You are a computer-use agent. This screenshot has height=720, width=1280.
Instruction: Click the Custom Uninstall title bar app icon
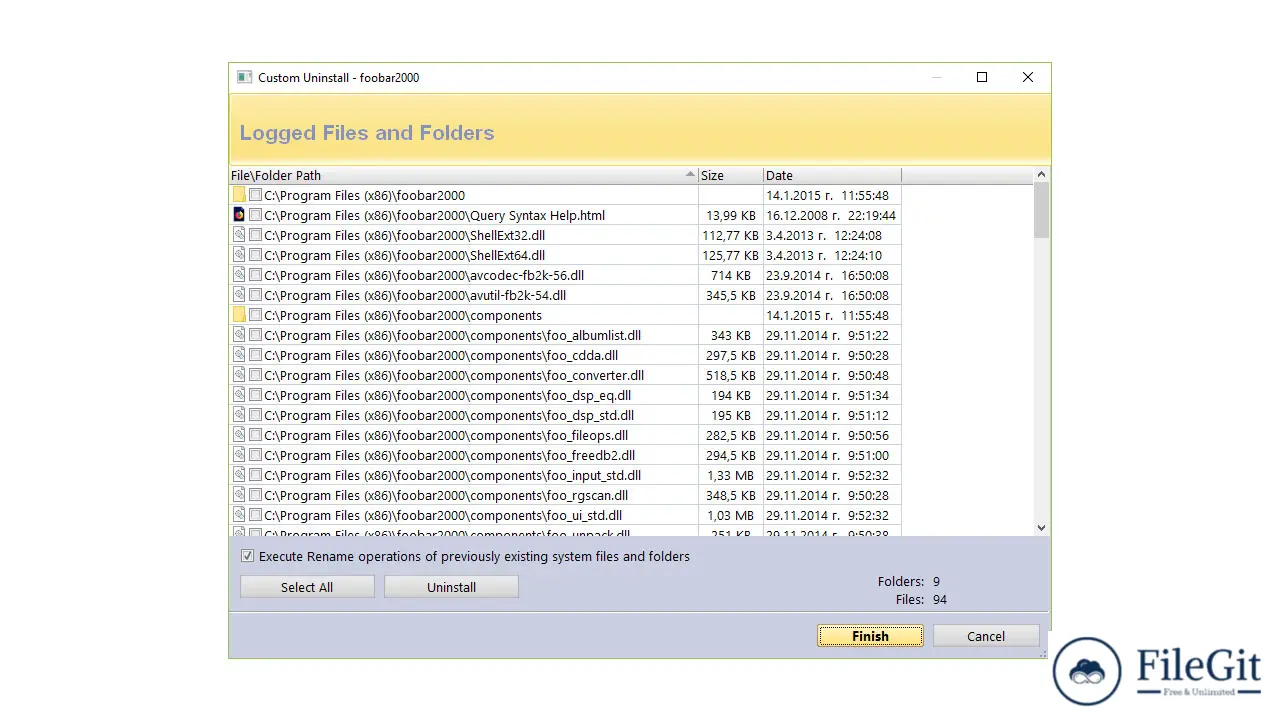(244, 77)
